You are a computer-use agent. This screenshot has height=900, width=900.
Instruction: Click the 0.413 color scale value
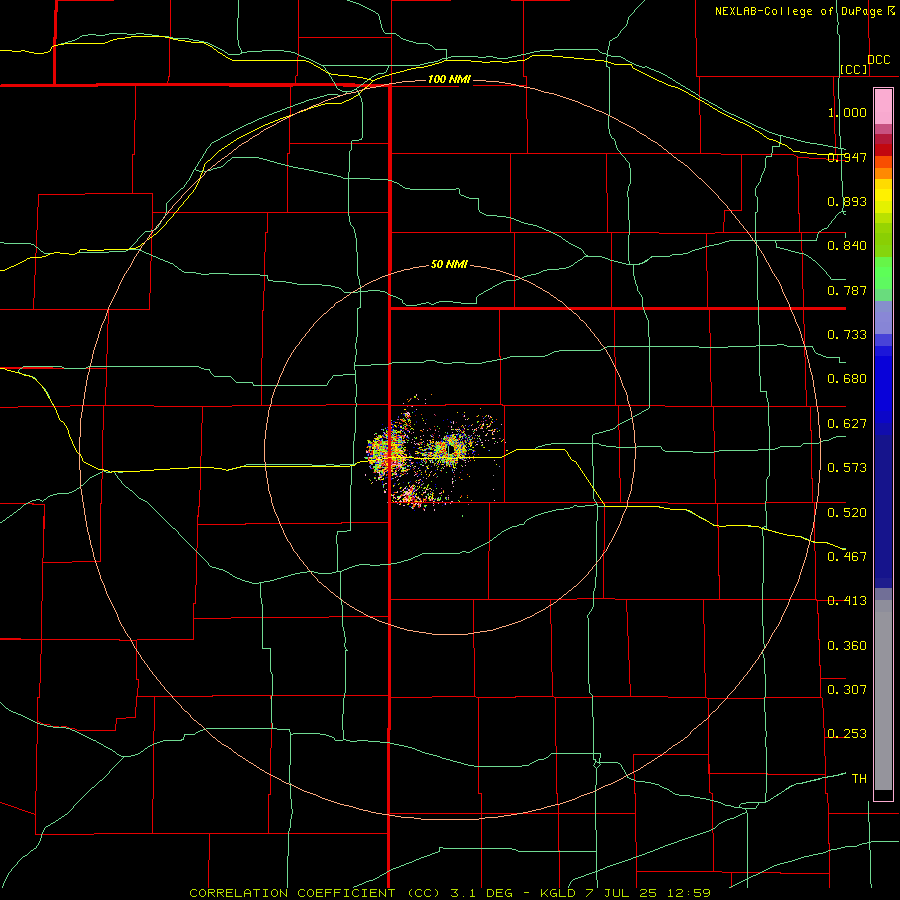pos(847,601)
